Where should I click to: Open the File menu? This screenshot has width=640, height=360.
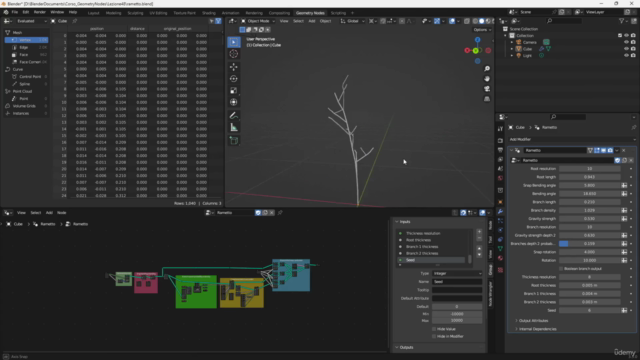pos(15,12)
